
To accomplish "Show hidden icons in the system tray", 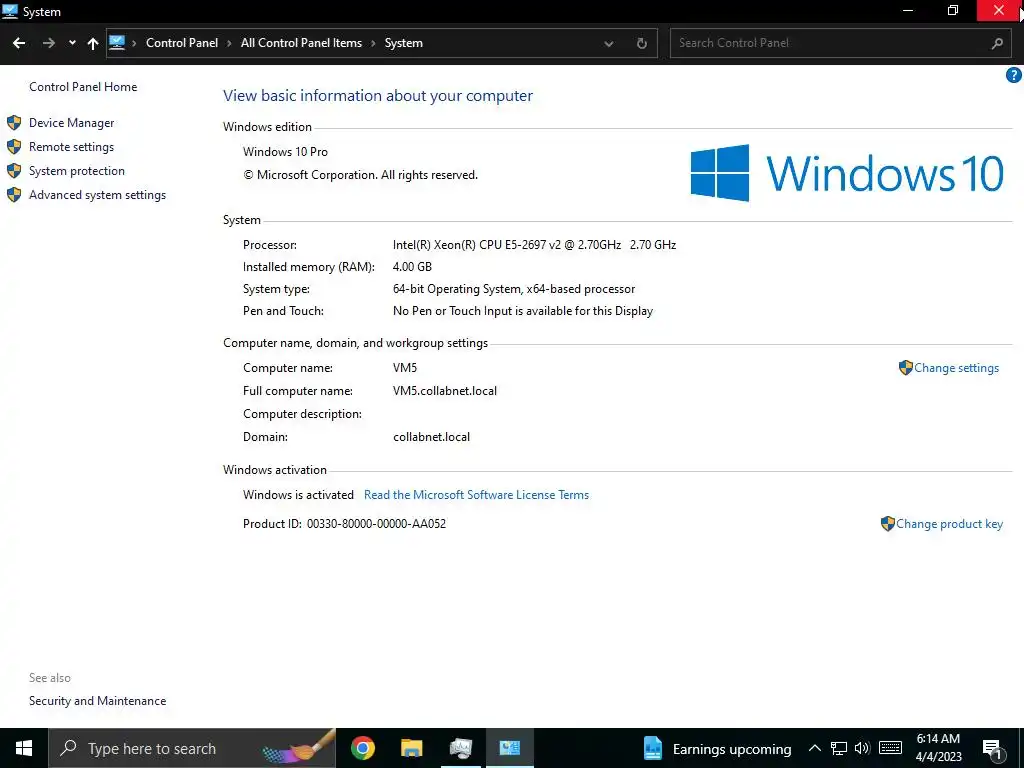I will 814,748.
